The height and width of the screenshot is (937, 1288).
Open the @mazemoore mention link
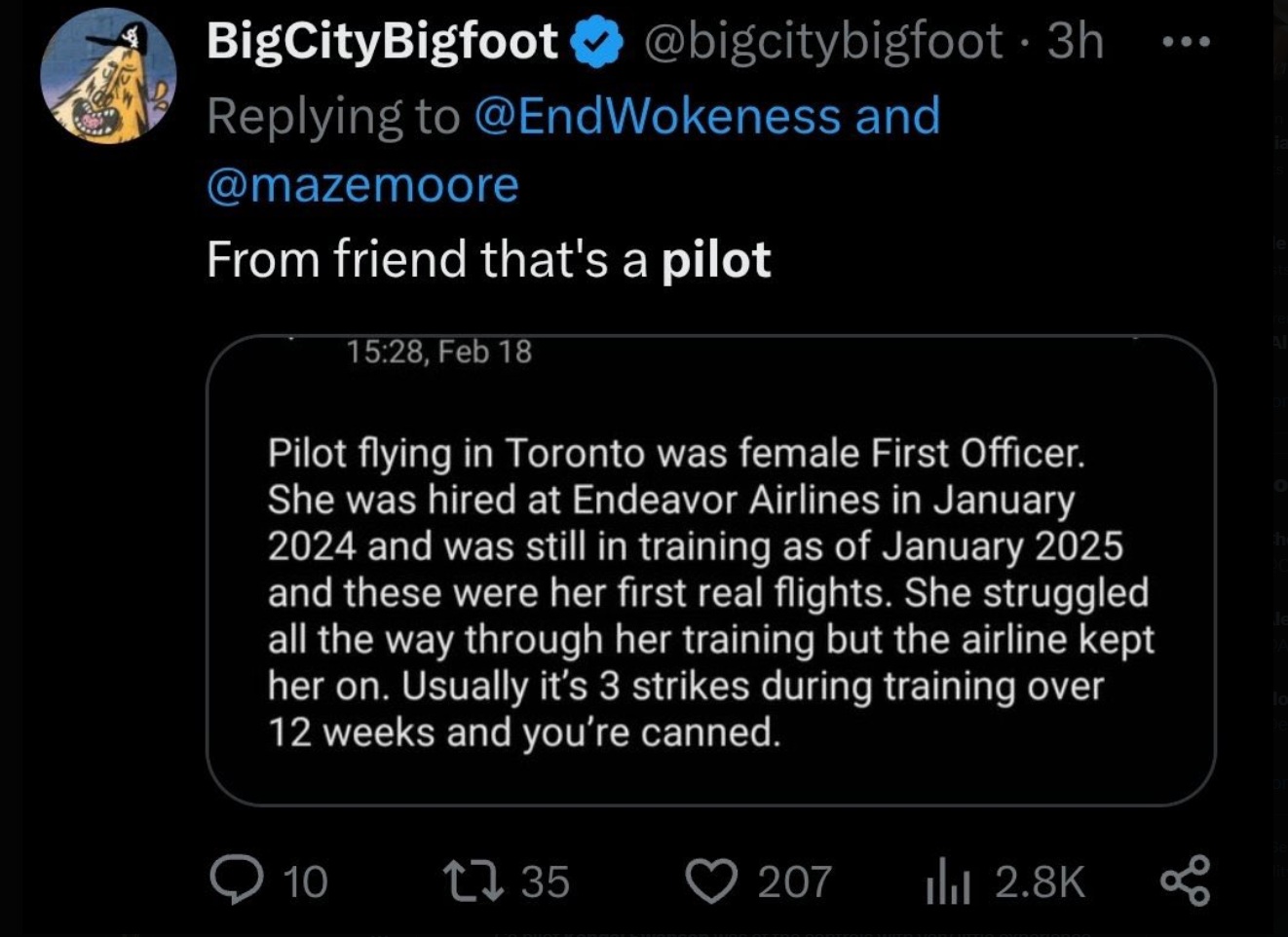pyautogui.click(x=359, y=183)
